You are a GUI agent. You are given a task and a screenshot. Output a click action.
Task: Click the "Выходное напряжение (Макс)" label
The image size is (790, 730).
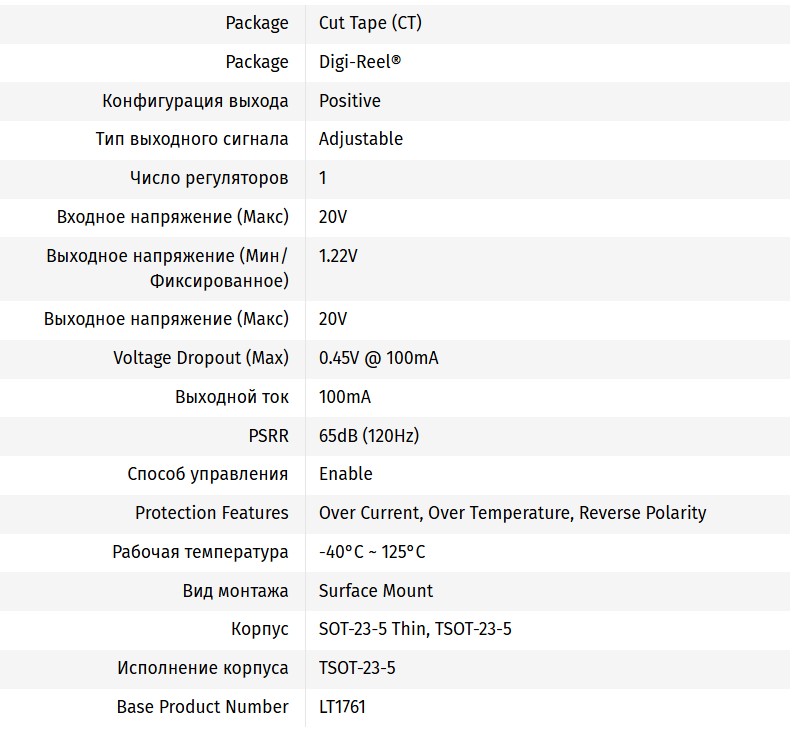pos(166,319)
